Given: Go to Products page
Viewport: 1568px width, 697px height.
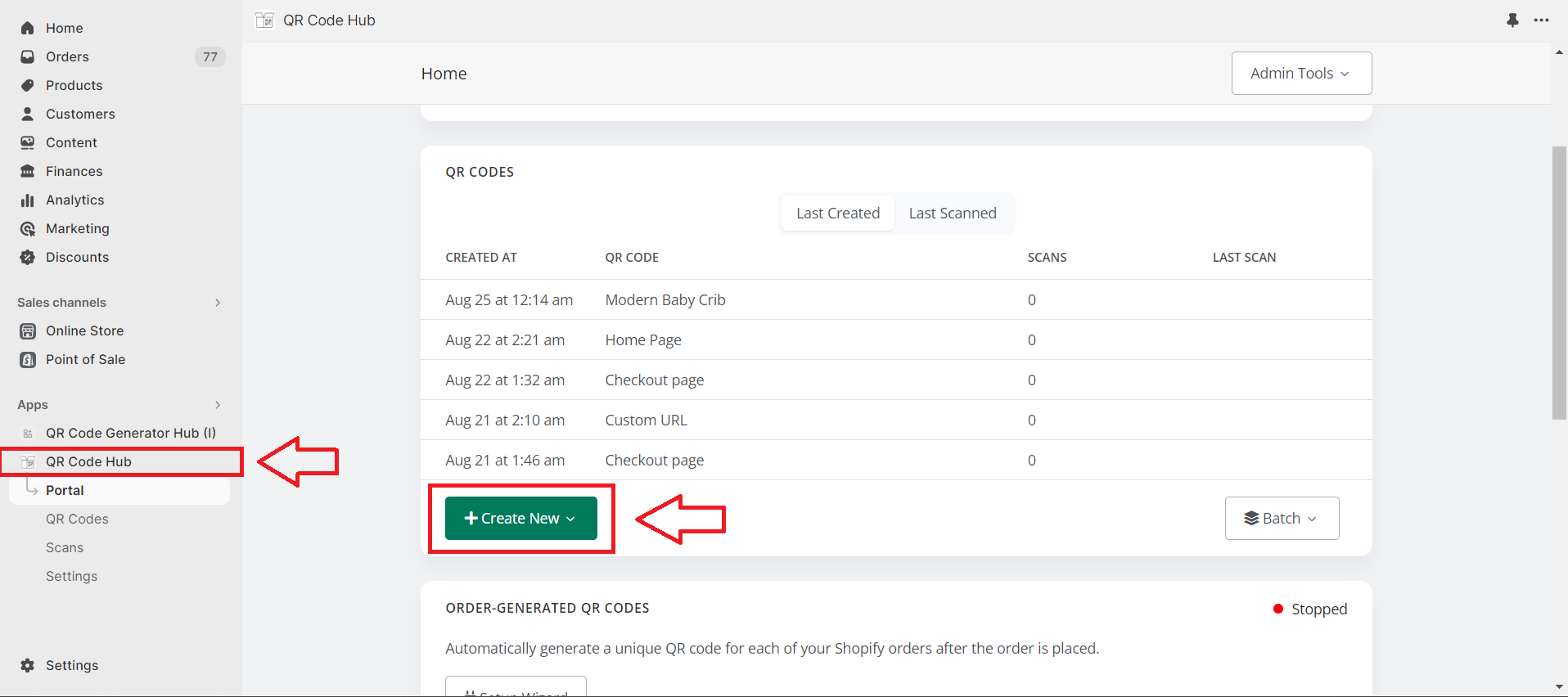Looking at the screenshot, I should [x=74, y=85].
